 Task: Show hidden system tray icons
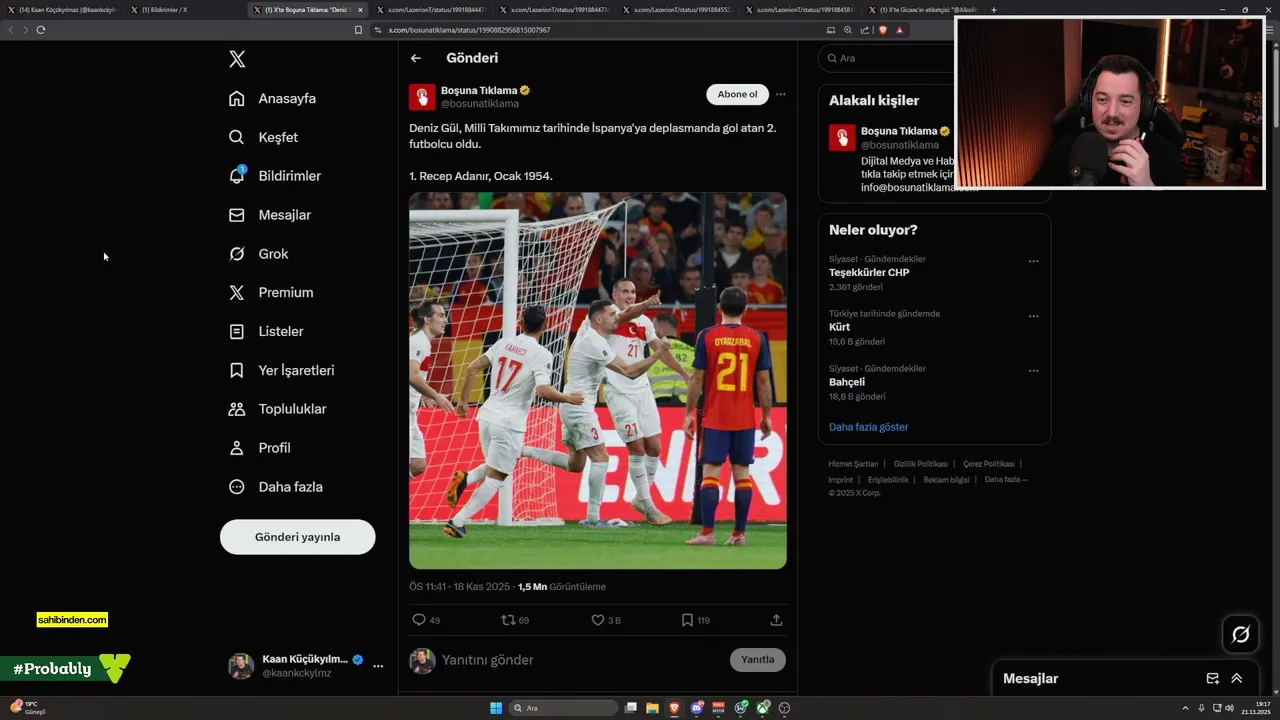point(1186,708)
